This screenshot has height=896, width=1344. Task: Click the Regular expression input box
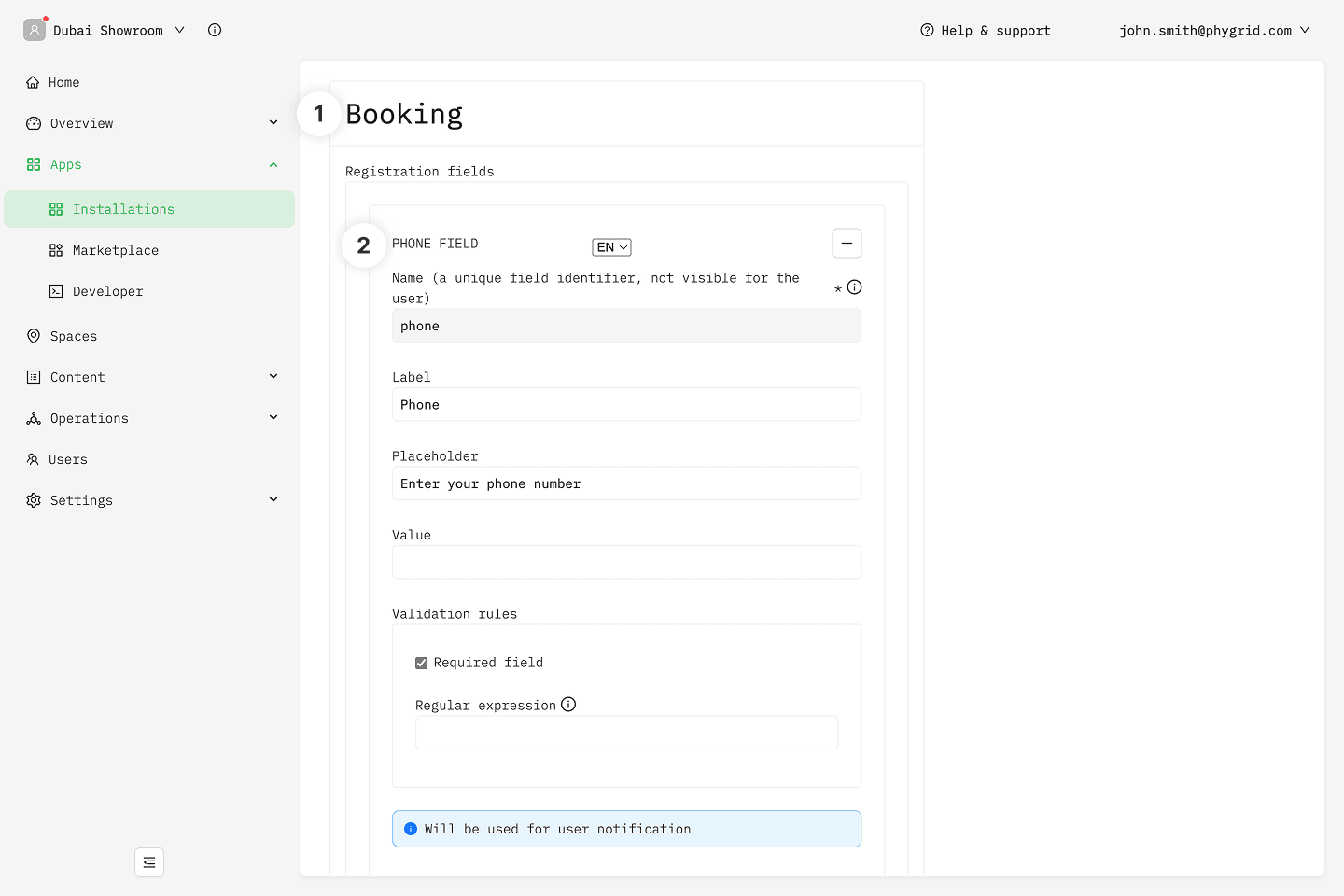tap(626, 733)
